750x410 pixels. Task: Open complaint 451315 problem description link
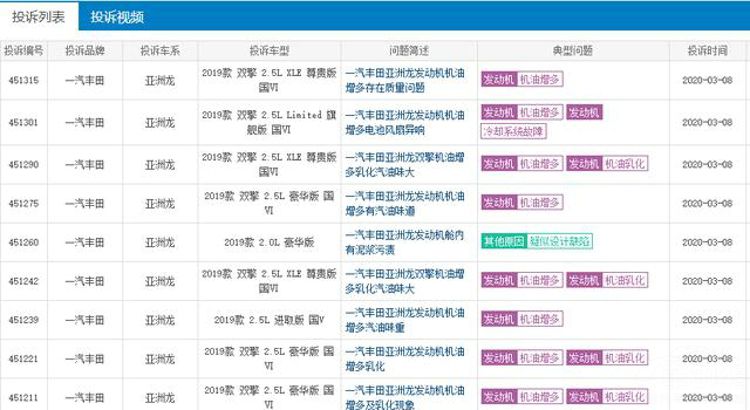pos(409,80)
